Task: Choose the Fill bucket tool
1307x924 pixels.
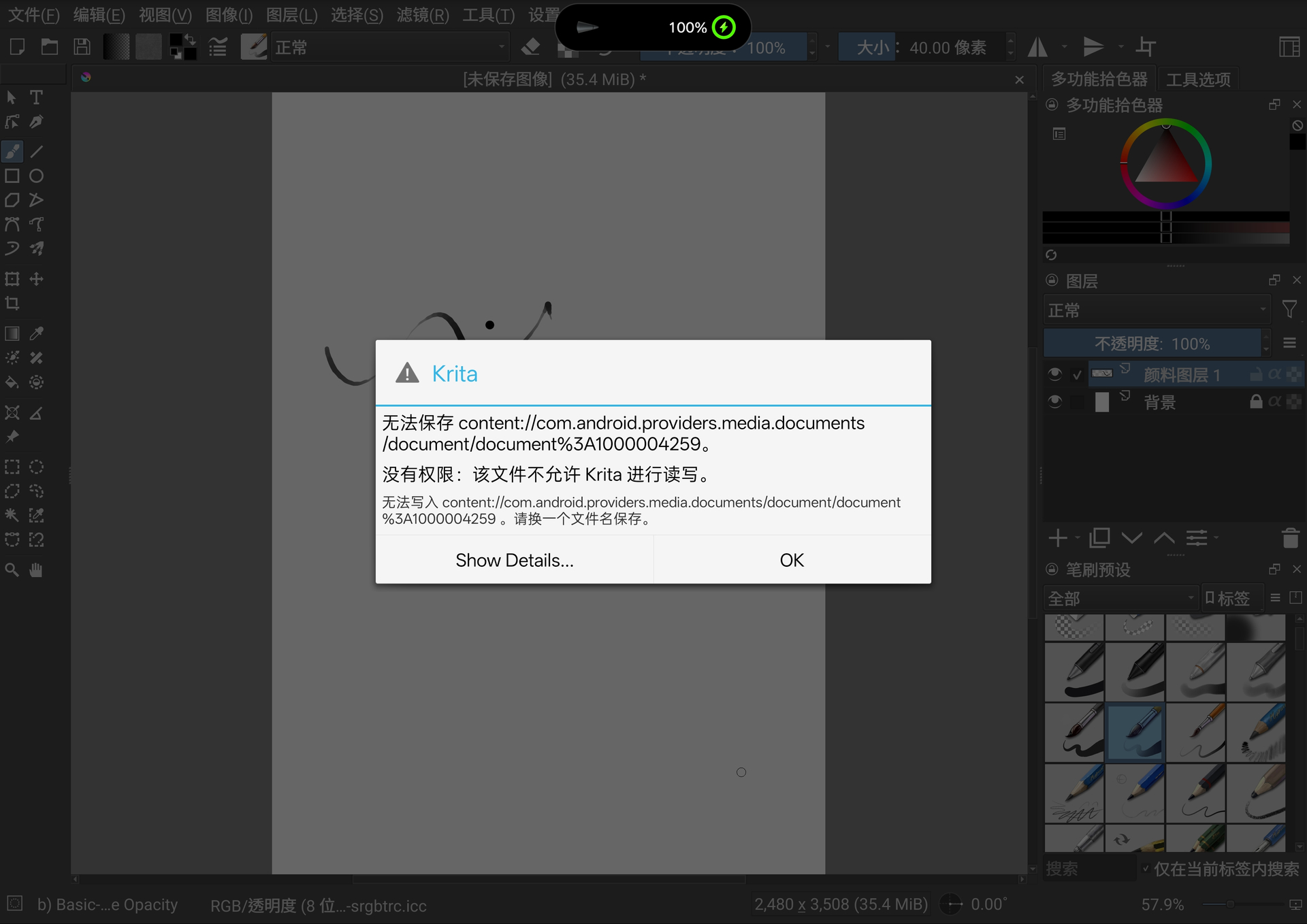Action: [x=12, y=382]
